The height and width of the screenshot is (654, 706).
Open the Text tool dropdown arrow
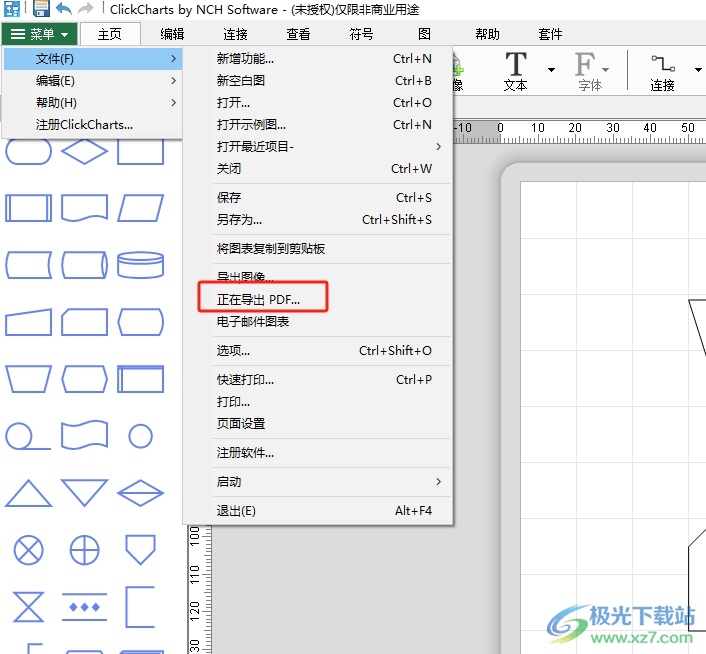pyautogui.click(x=552, y=70)
